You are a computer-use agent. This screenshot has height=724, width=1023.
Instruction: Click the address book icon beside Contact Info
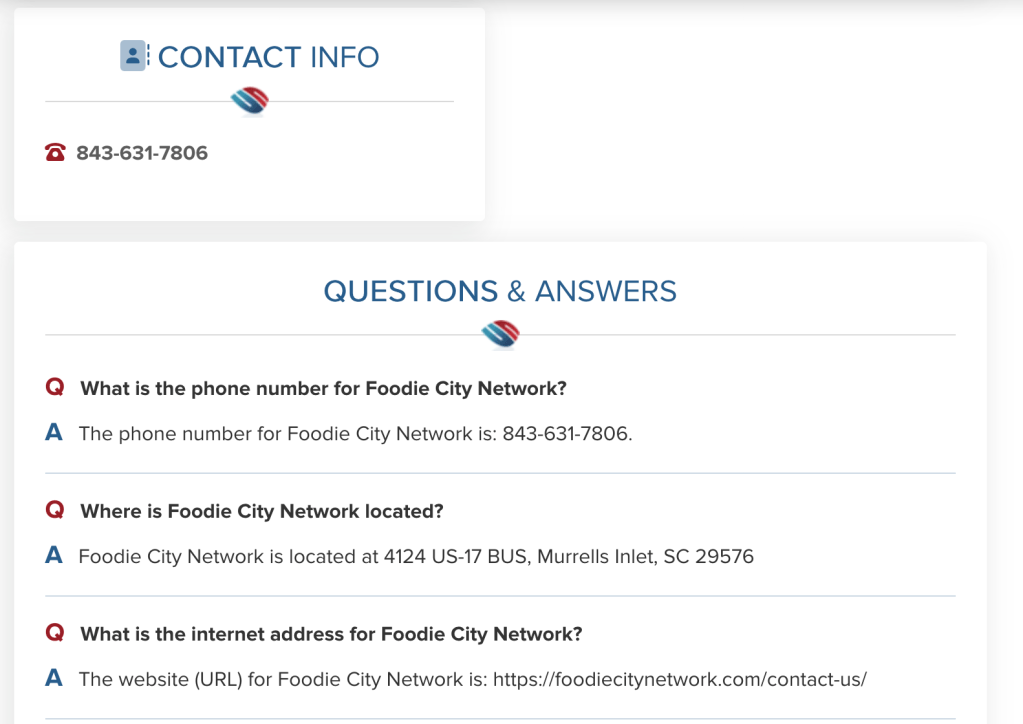pos(133,56)
